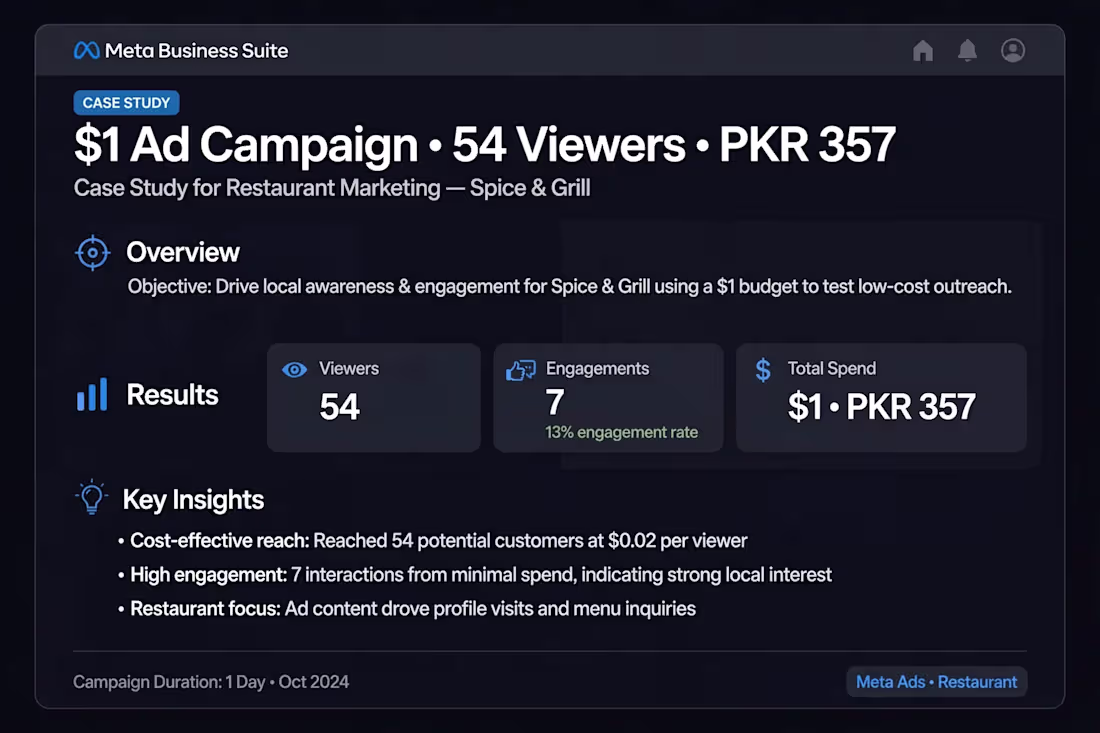Image resolution: width=1100 pixels, height=733 pixels.
Task: Click the CASE STUDY badge
Action: click(x=126, y=103)
